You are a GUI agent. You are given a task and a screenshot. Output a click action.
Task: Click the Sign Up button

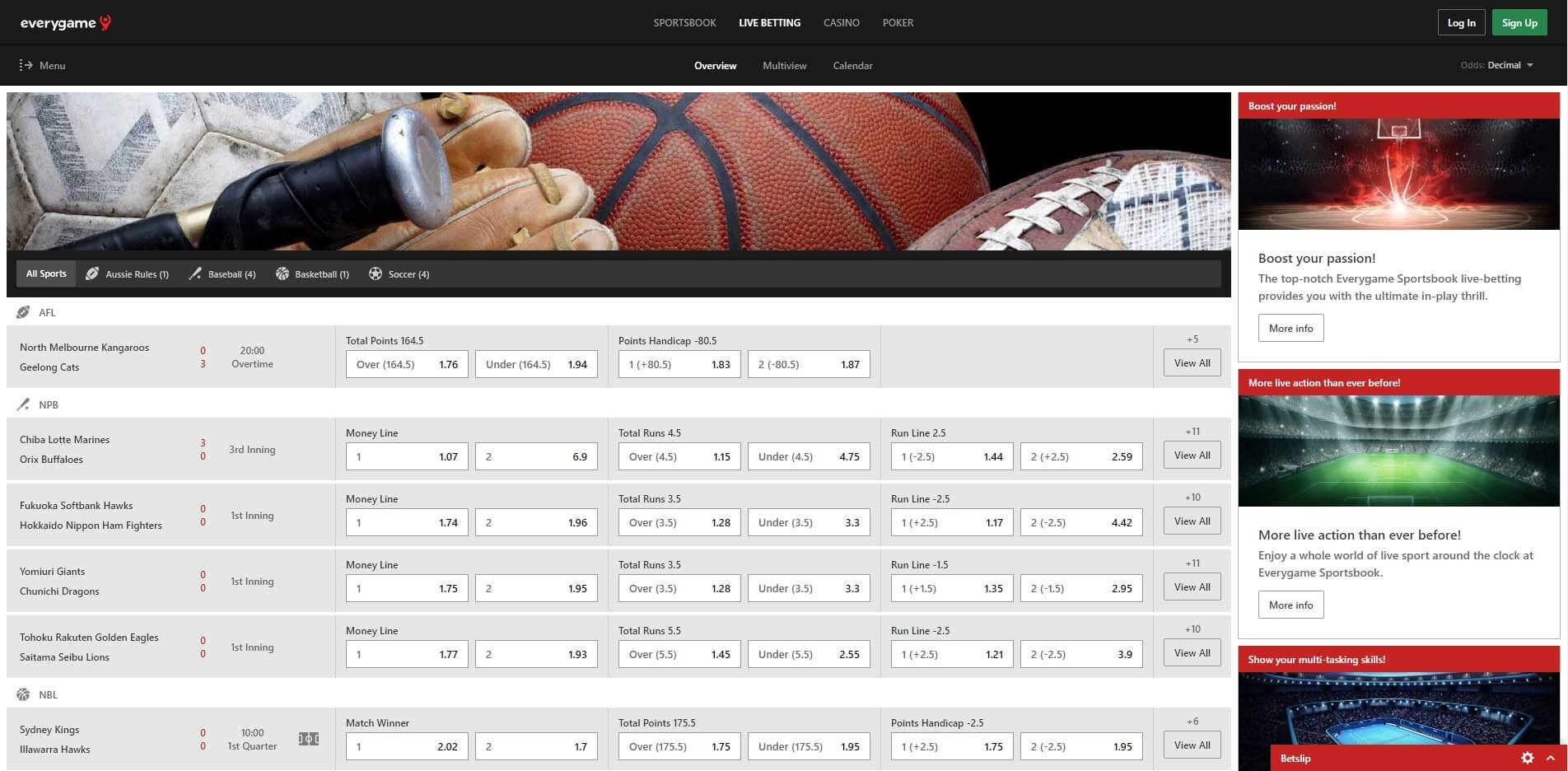(x=1519, y=22)
